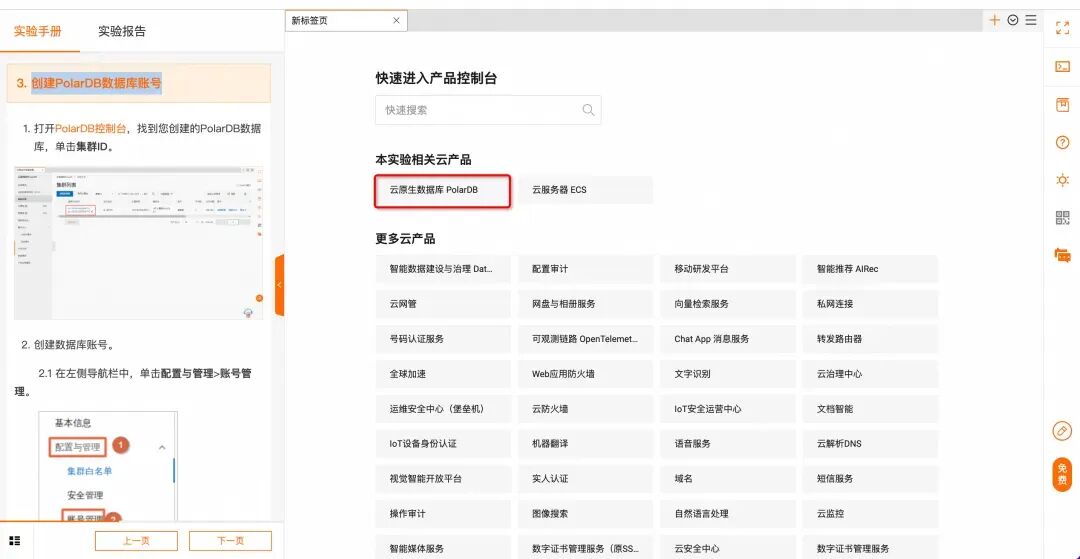Screen dimensions: 1080x559
Task: Open 智能媒体服务 tile
Action: (x=443, y=547)
